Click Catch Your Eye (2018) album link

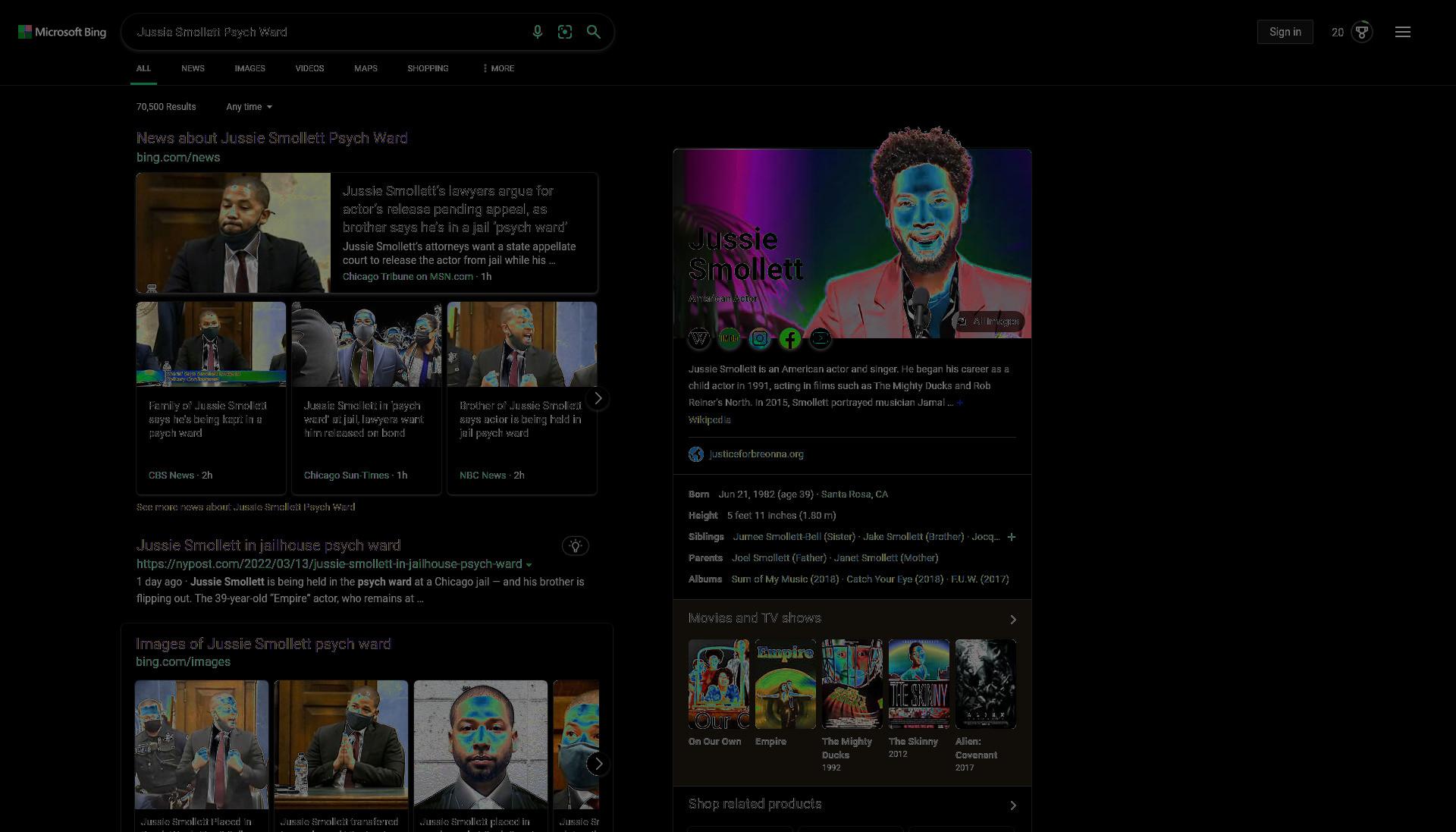pyautogui.click(x=895, y=579)
